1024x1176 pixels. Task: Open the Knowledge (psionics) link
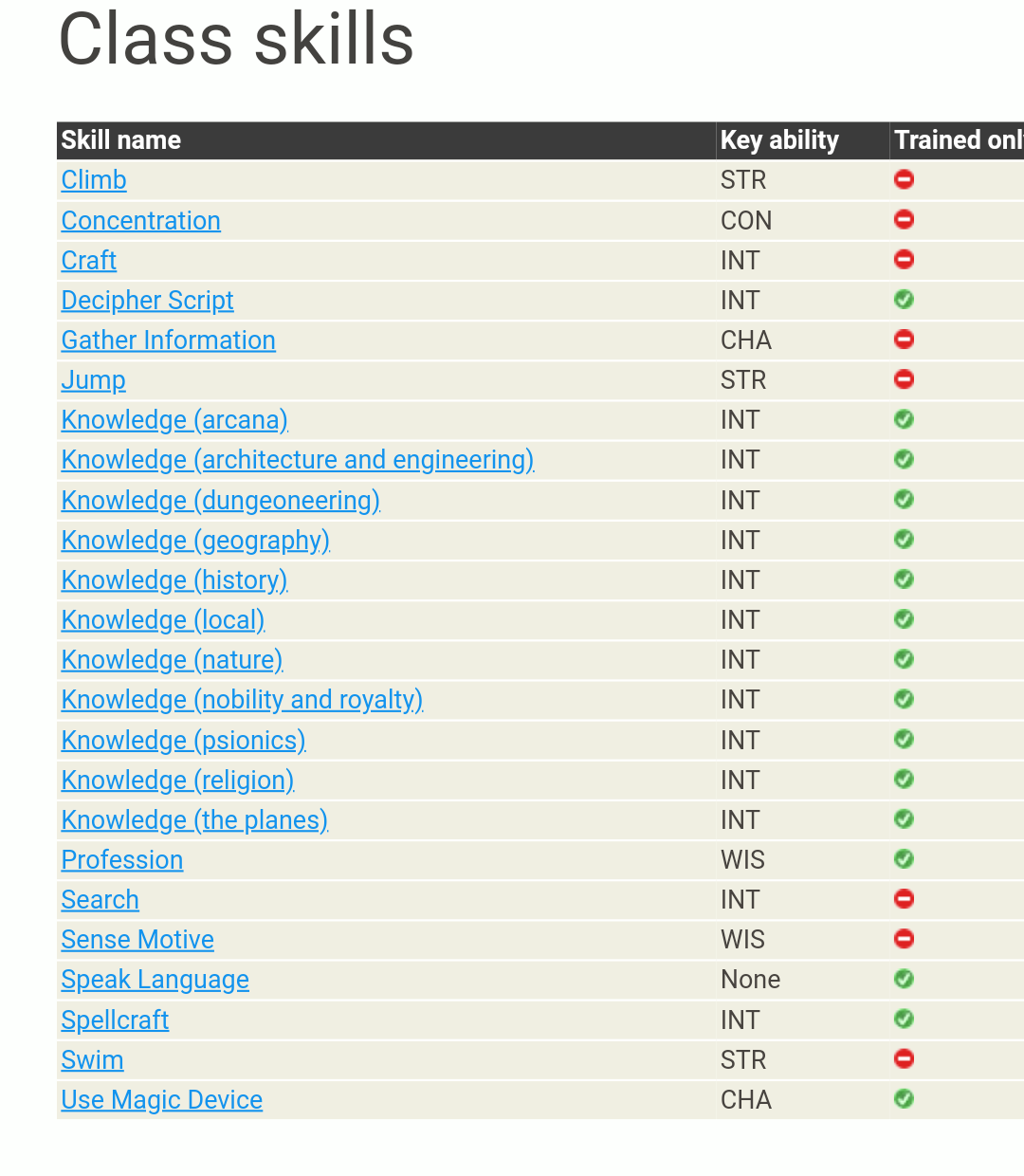183,740
